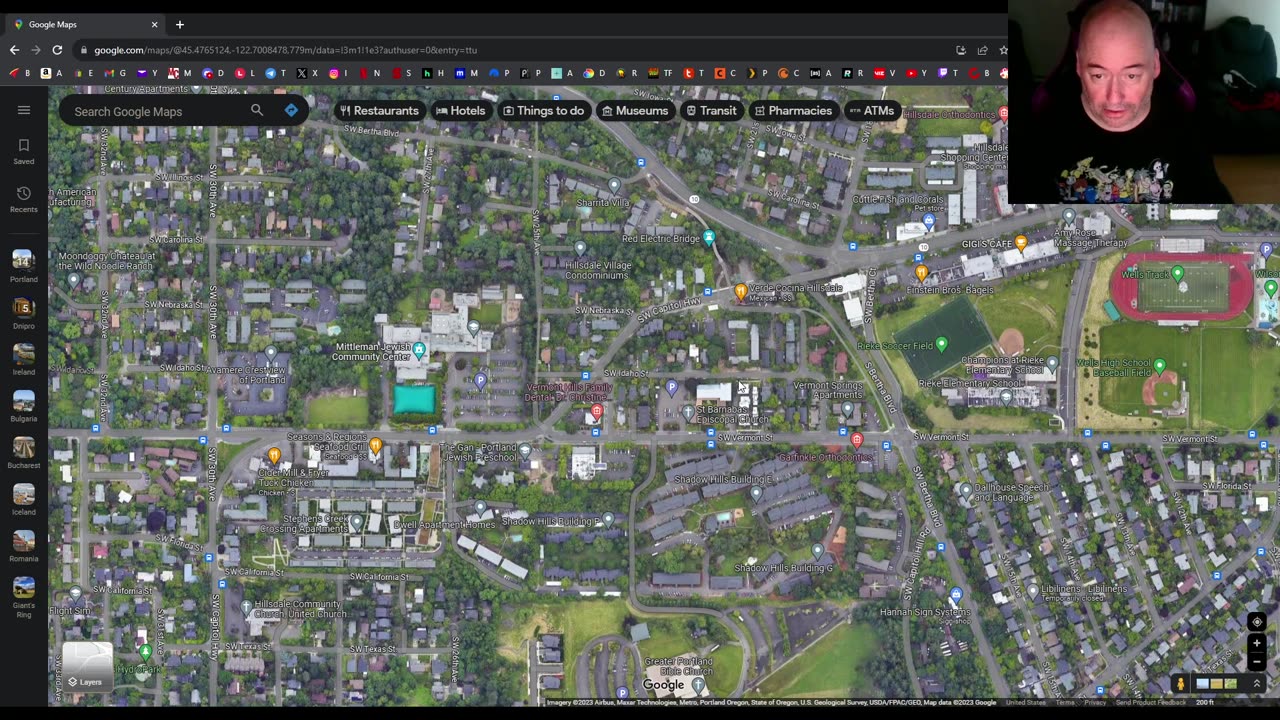1280x720 pixels.
Task: Select the Google Maps browser tab
Action: [85, 24]
